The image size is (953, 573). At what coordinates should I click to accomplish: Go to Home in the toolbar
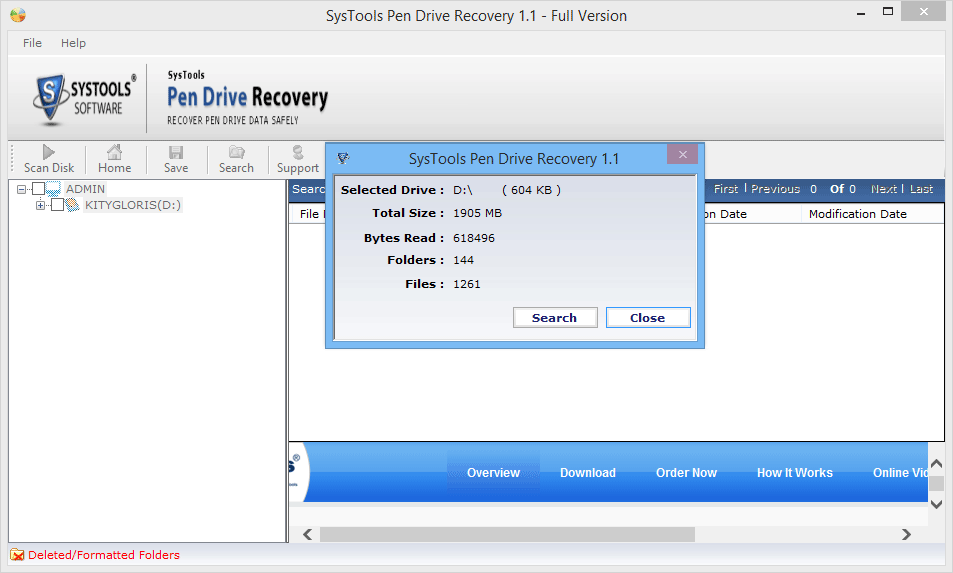point(114,151)
